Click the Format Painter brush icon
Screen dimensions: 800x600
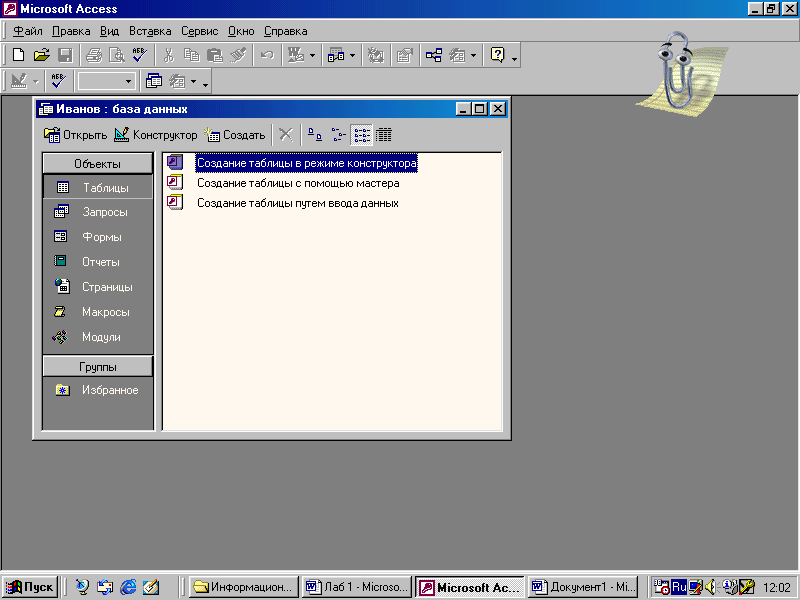click(x=238, y=55)
